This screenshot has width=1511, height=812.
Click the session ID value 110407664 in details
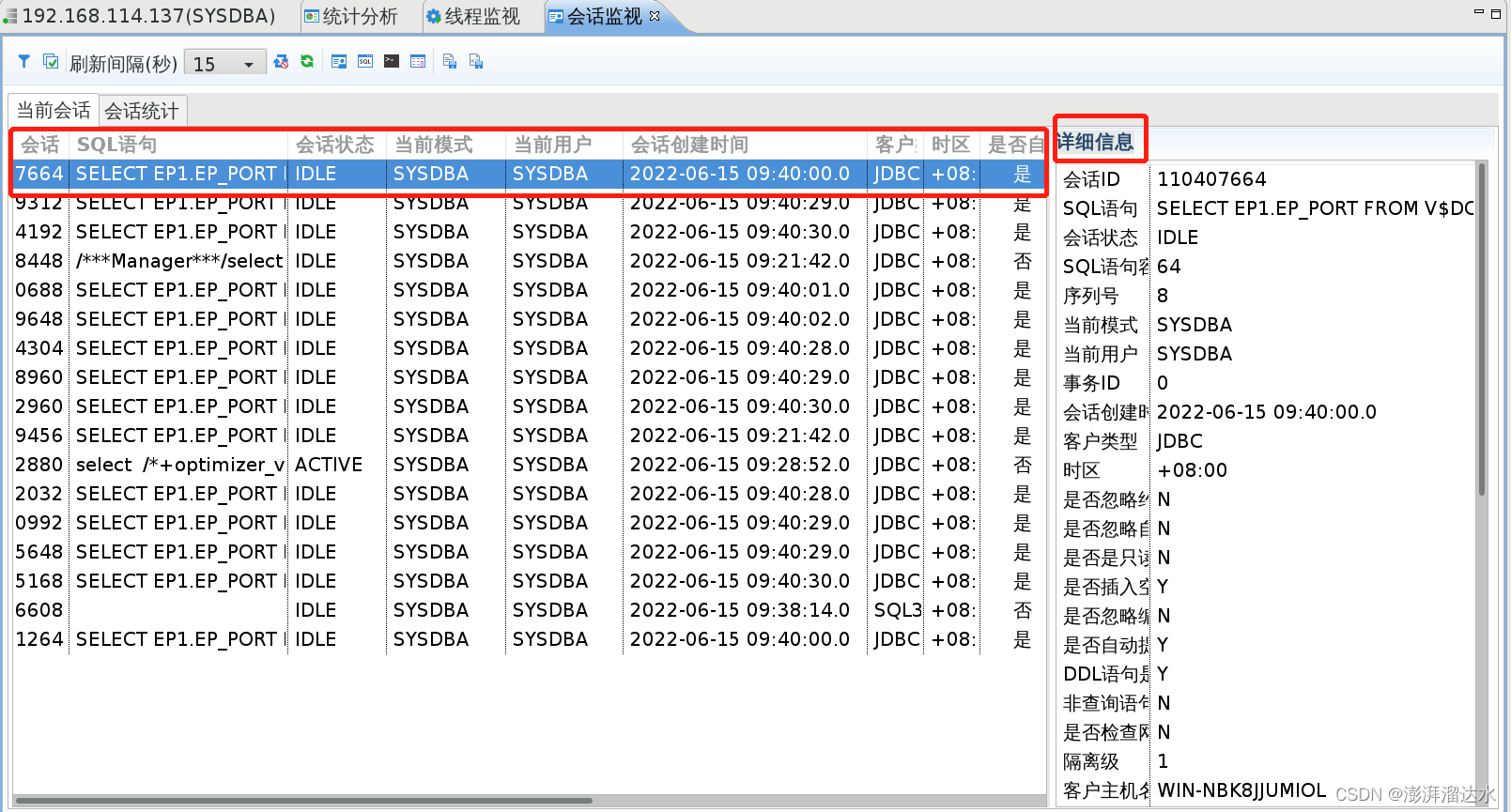(1211, 179)
